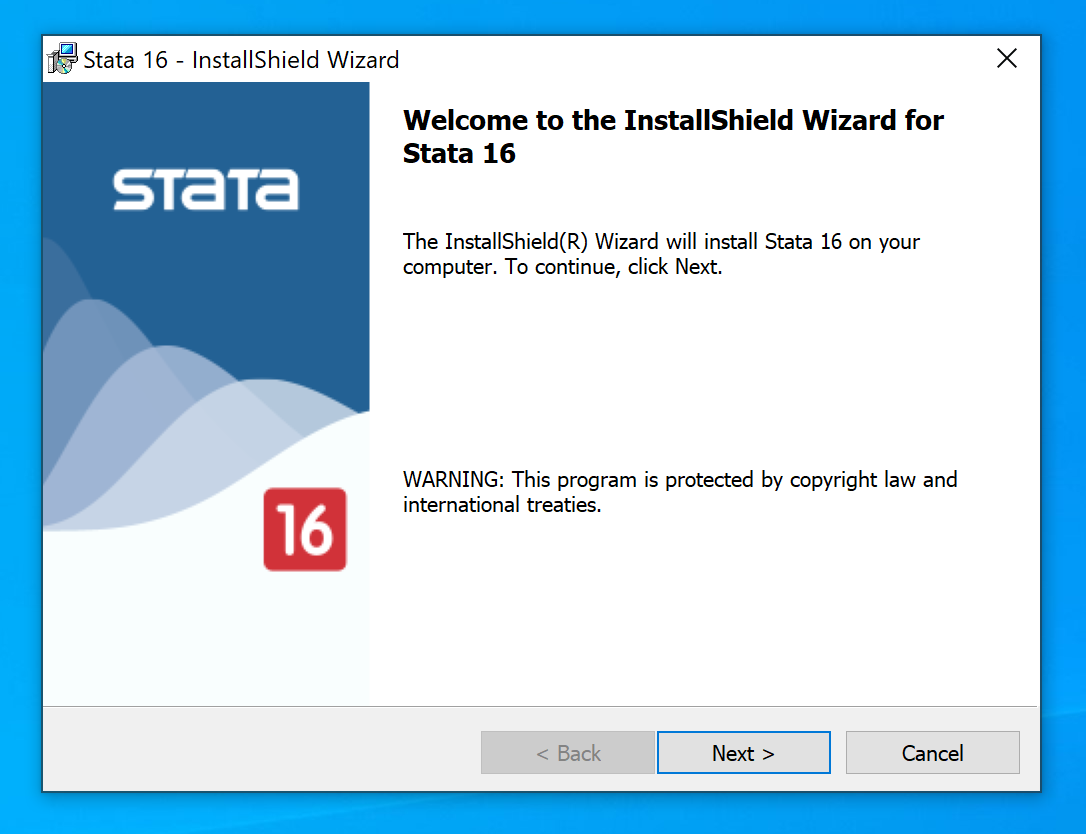Viewport: 1086px width, 834px height.
Task: Click the 'Stata 16 - InstallShield Wizard' title text
Action: click(x=241, y=60)
